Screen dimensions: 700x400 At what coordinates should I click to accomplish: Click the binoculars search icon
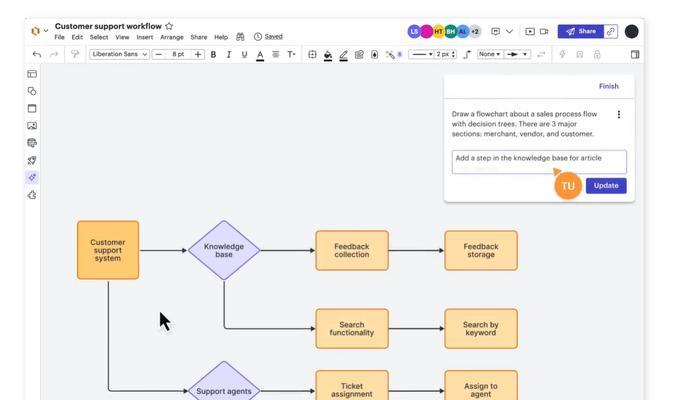coord(240,37)
